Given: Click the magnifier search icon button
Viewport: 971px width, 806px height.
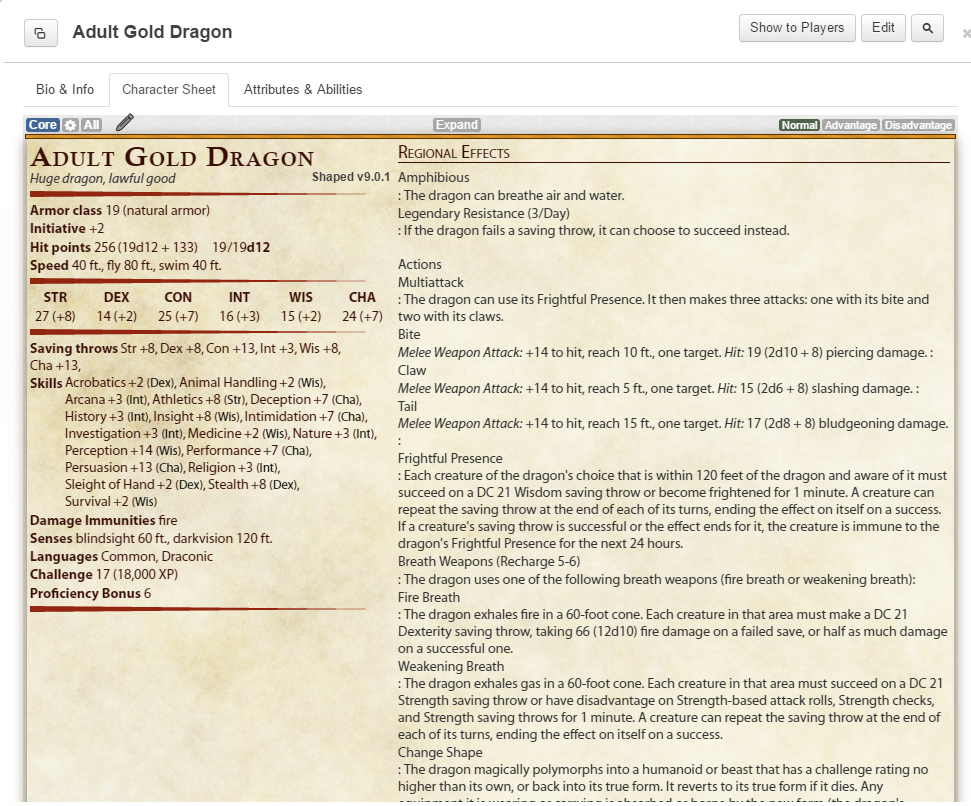Looking at the screenshot, I should (x=927, y=28).
